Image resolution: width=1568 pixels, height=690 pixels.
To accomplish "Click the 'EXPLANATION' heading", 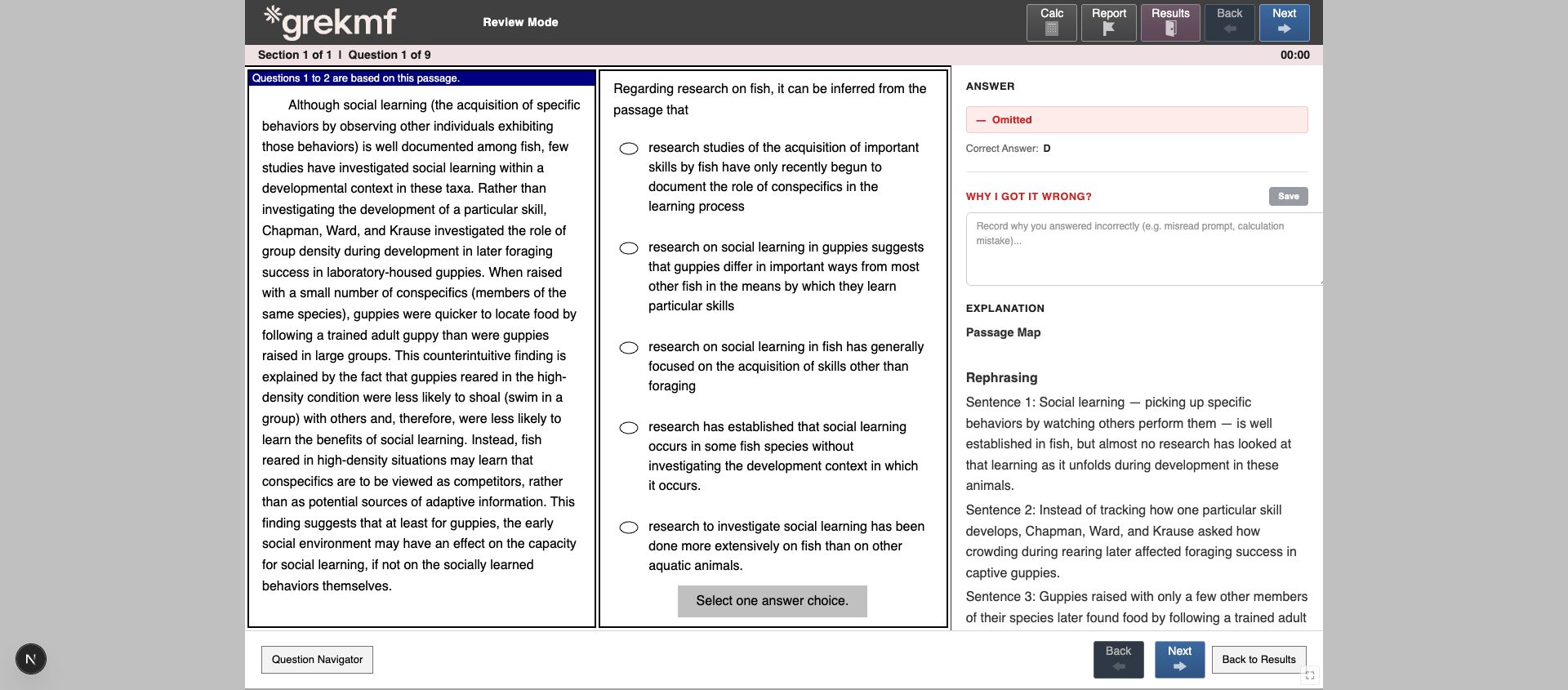I will 1004,308.
